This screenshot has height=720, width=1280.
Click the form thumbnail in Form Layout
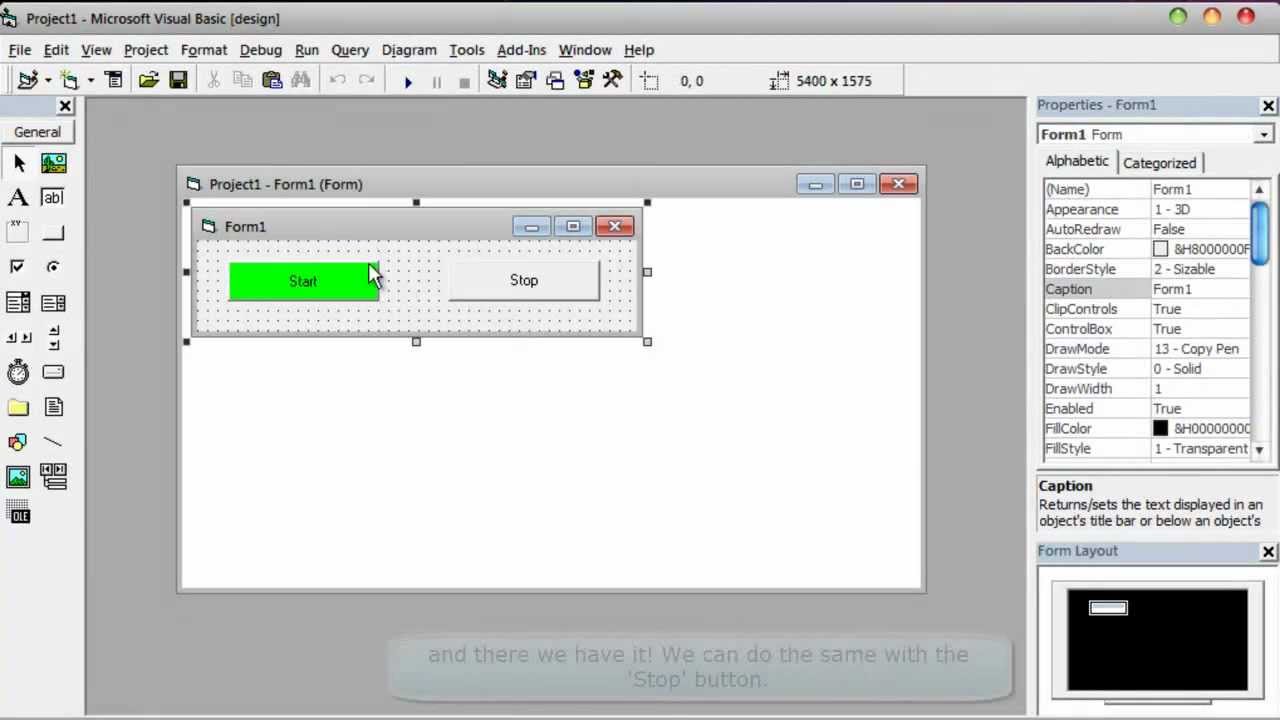point(1108,607)
